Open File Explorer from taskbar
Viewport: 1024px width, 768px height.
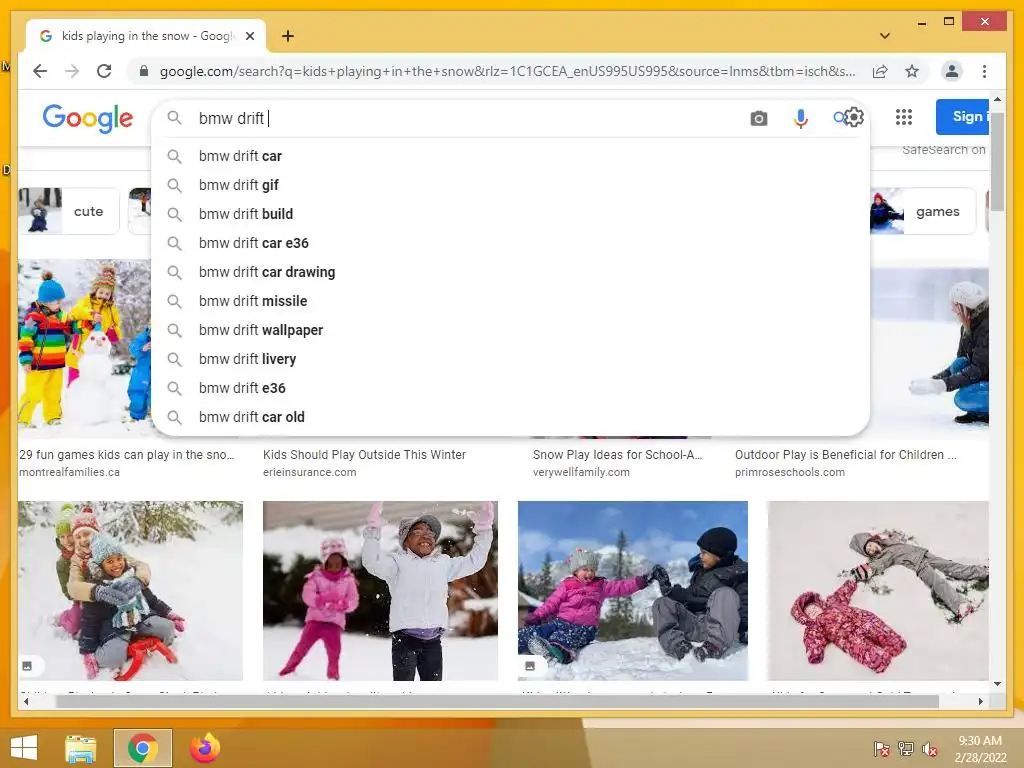81,748
